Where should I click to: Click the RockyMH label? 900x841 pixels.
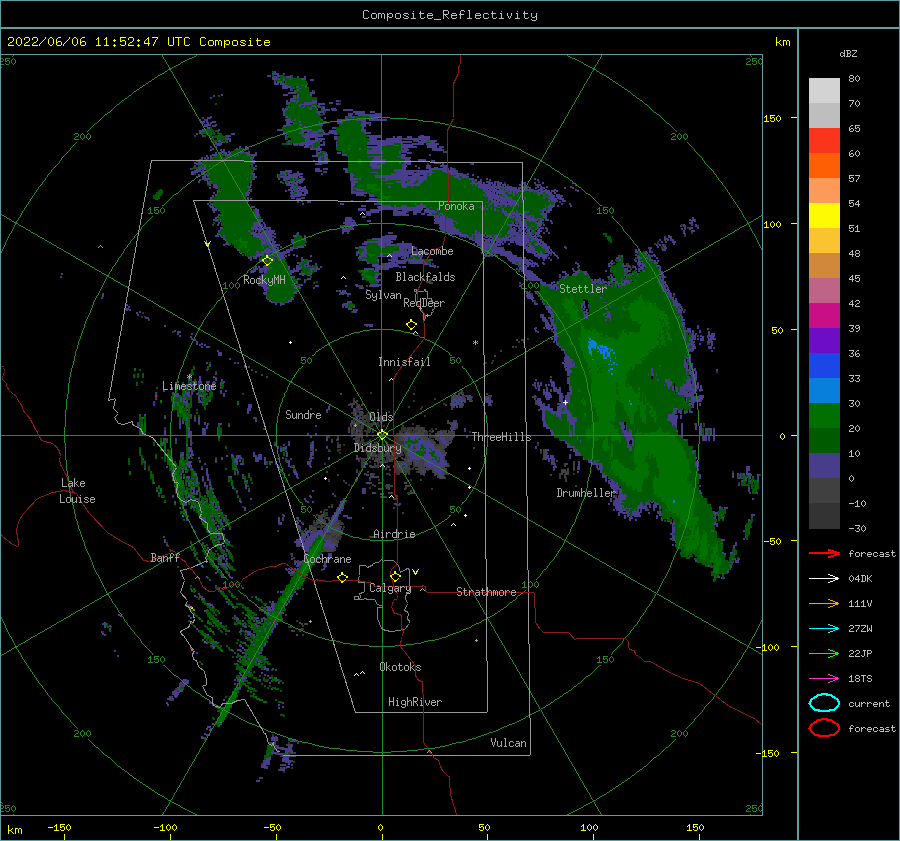click(264, 280)
